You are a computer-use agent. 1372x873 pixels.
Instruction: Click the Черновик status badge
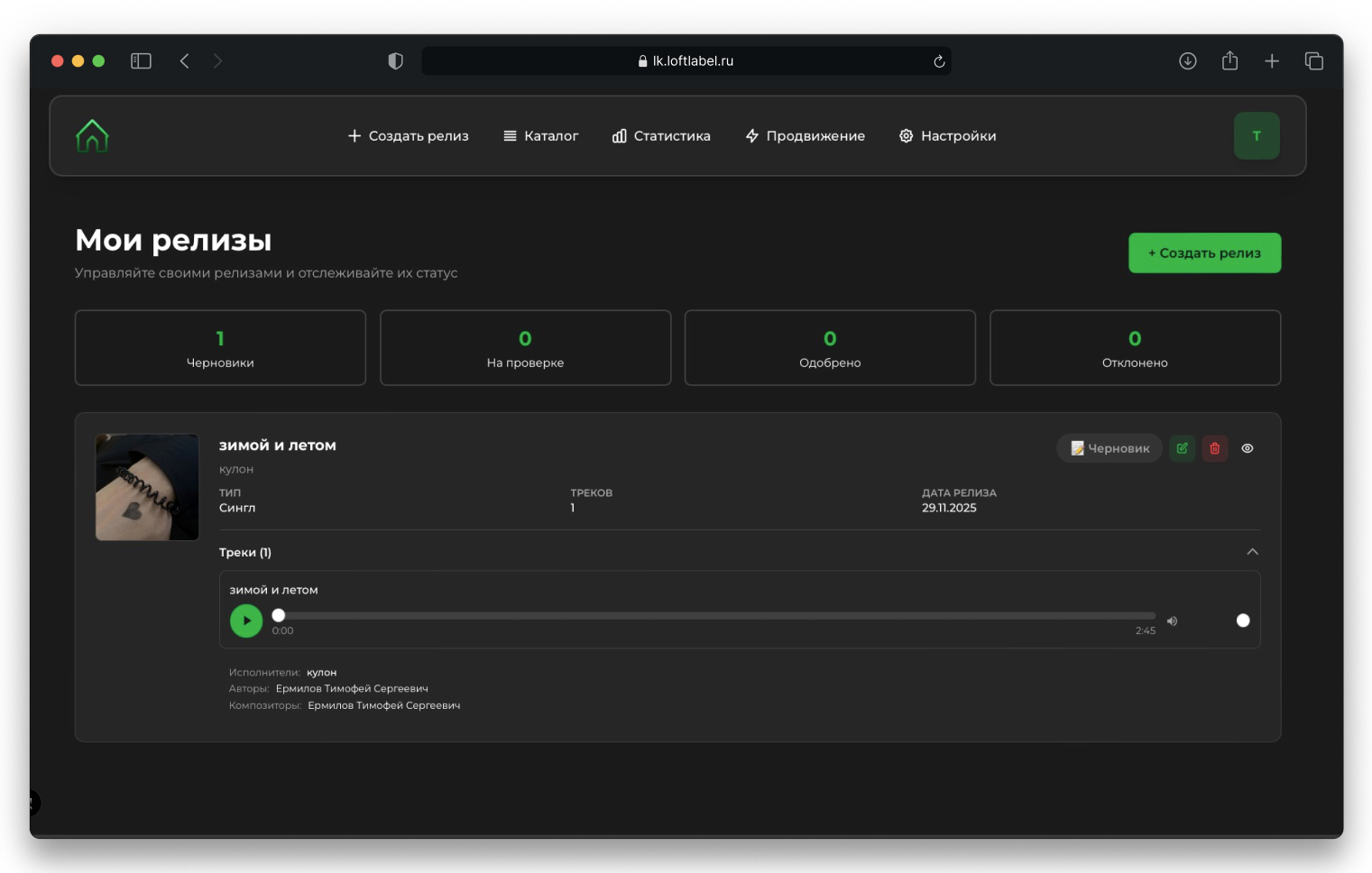point(1109,448)
